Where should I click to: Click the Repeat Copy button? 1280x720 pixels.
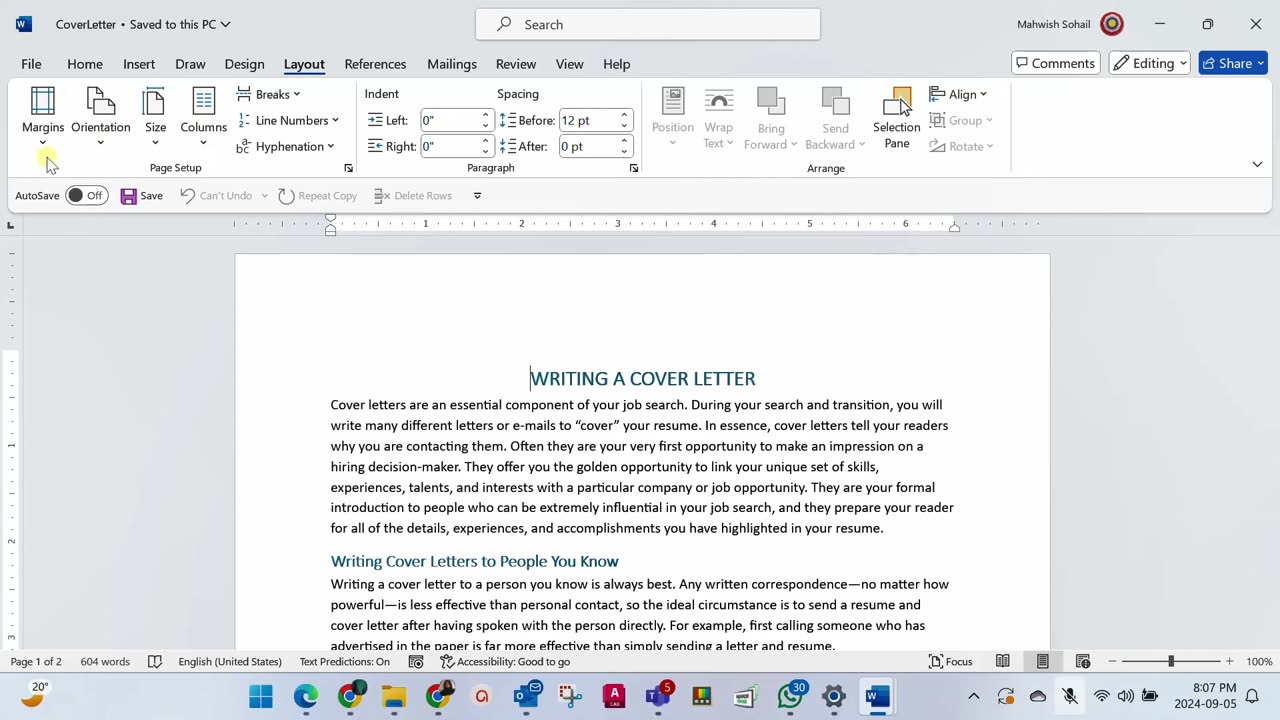click(317, 196)
